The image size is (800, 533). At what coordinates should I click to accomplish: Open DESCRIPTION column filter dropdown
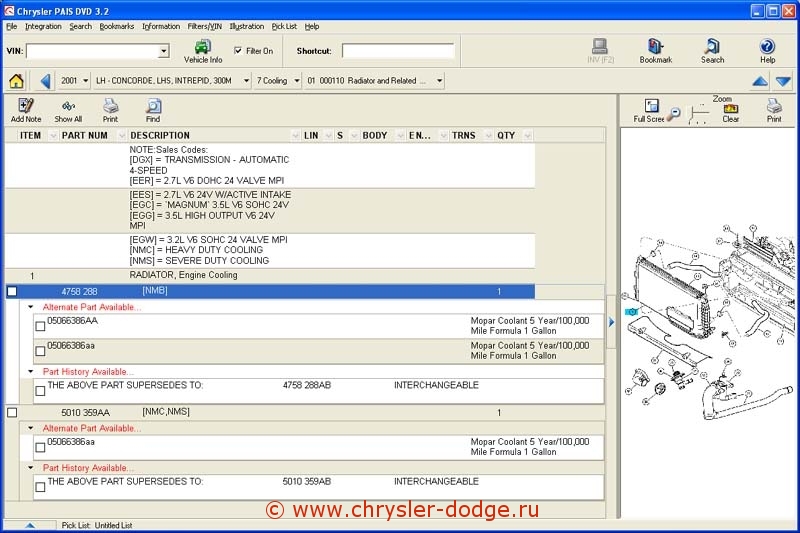pyautogui.click(x=295, y=136)
